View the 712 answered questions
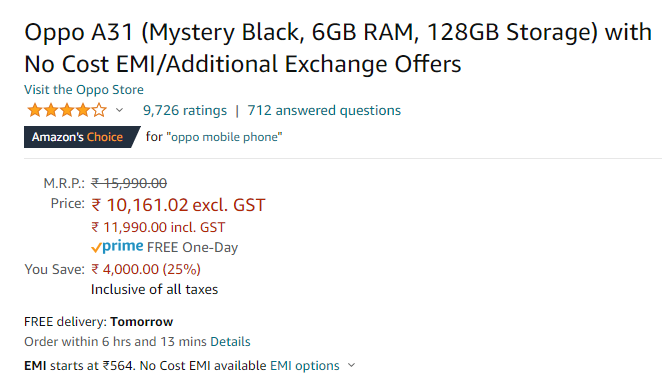667x379 pixels. [324, 111]
